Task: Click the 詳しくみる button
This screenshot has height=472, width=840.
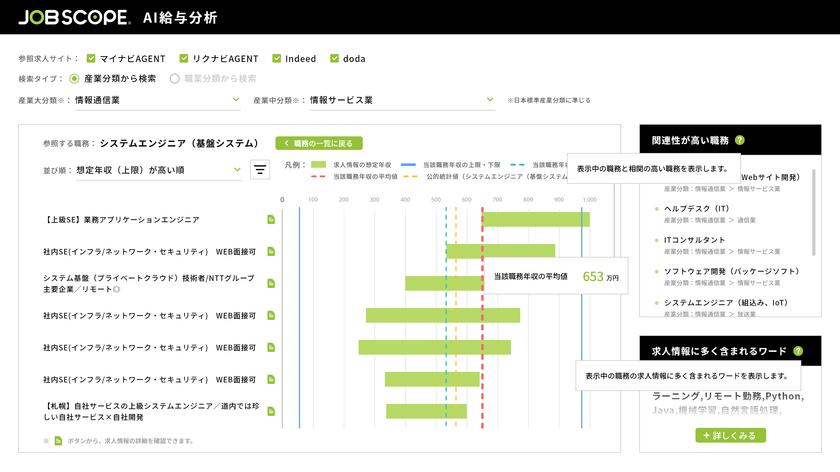Action: (731, 436)
